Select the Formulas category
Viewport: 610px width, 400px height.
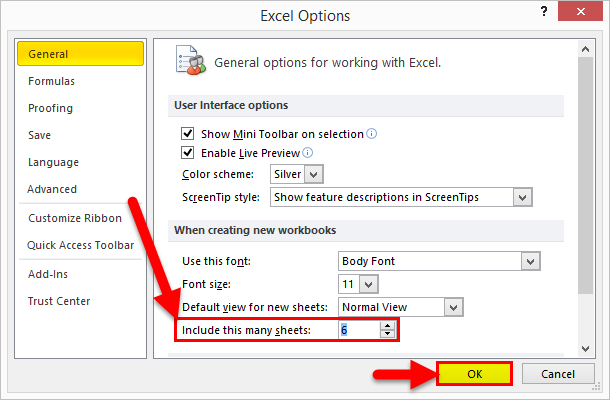coord(52,81)
